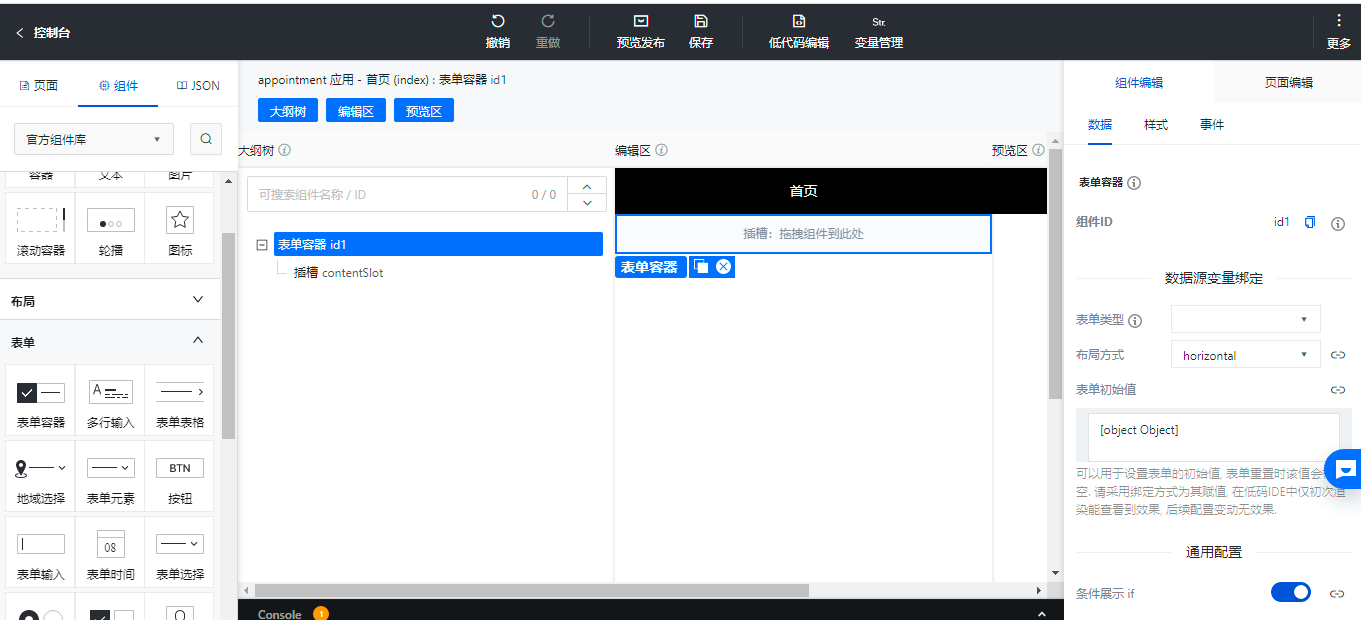Open the 样式 sub-tab
The width and height of the screenshot is (1361, 620).
pos(1156,125)
